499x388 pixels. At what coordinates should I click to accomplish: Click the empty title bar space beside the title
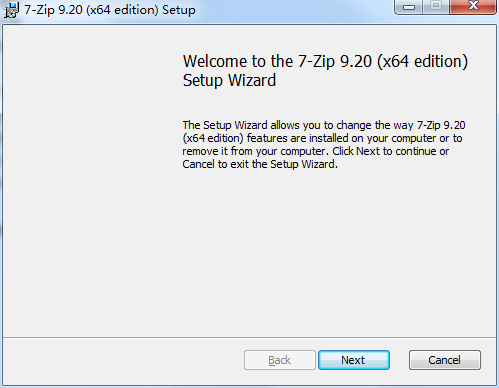pyautogui.click(x=293, y=10)
